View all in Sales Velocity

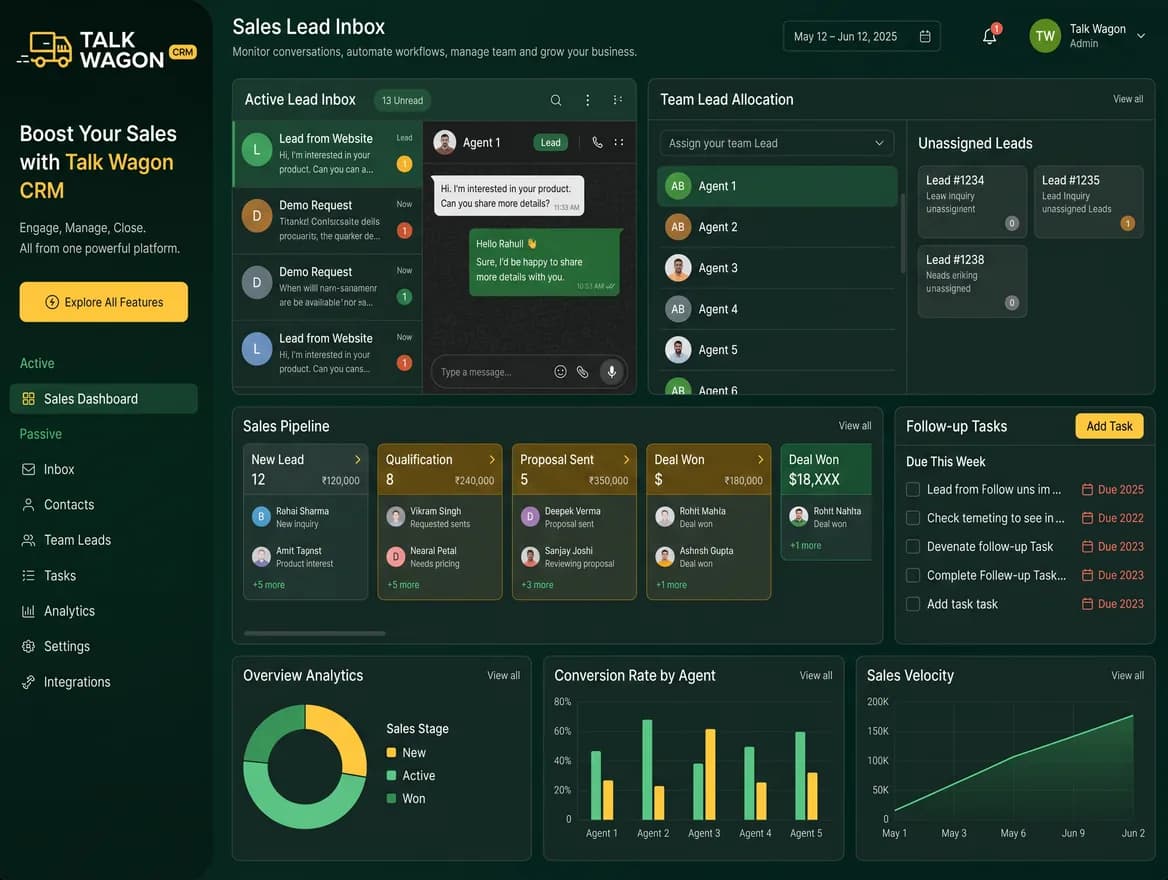[1127, 675]
